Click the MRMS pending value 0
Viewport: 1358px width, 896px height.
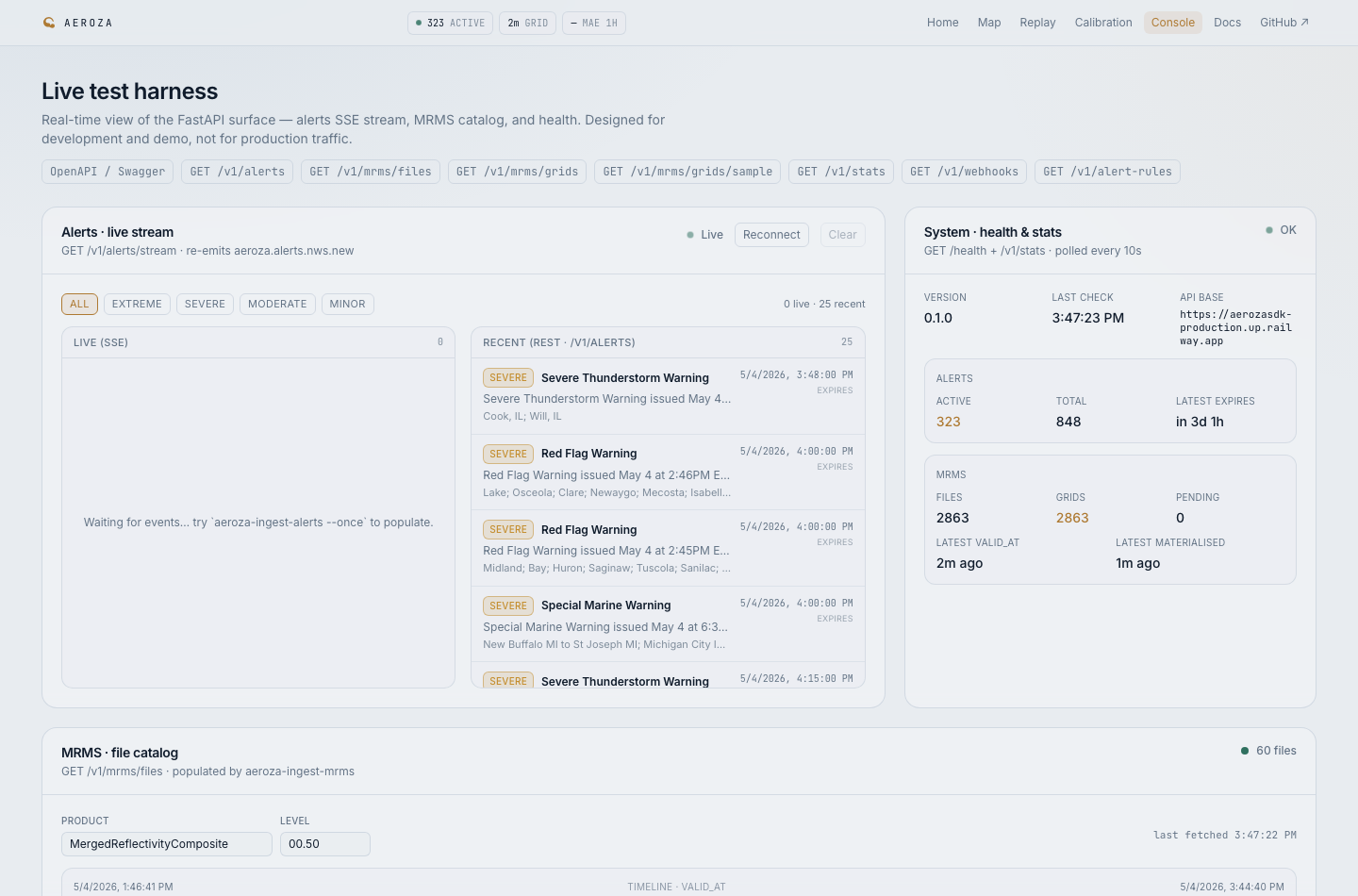1180,518
